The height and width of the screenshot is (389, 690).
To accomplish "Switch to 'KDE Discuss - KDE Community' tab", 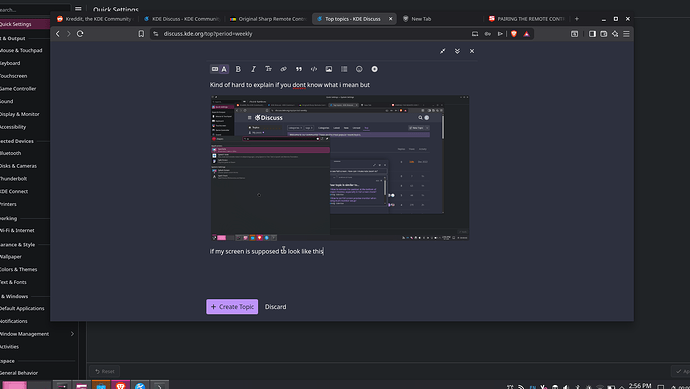I will 182,19.
